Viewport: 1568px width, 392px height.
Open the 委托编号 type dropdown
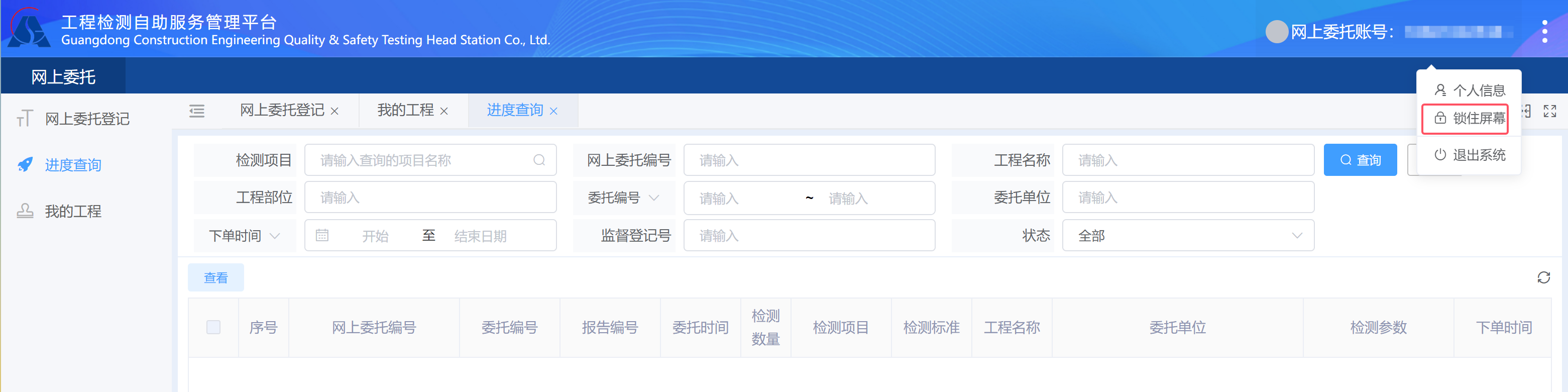[623, 198]
